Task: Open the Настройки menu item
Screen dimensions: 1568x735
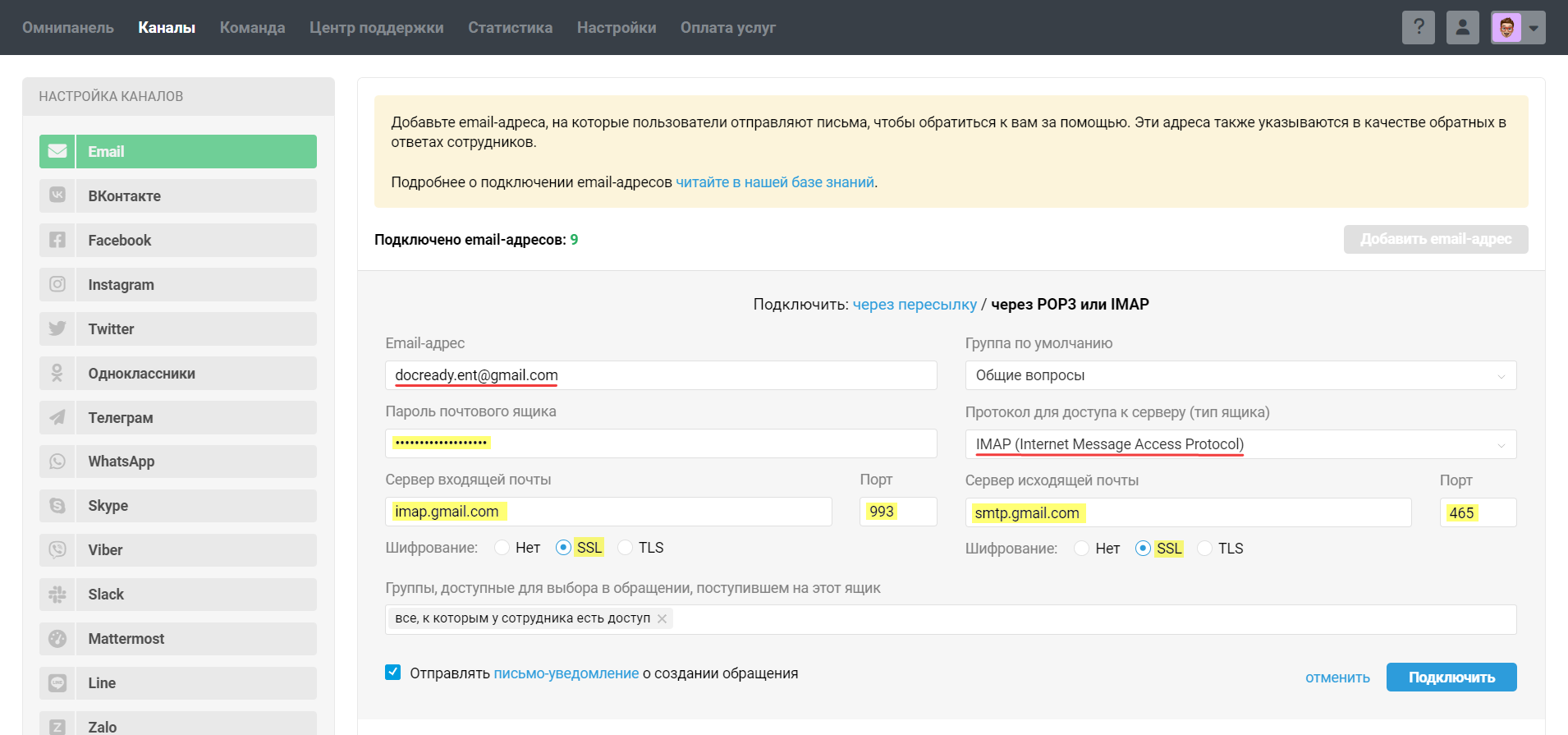Action: point(616,28)
